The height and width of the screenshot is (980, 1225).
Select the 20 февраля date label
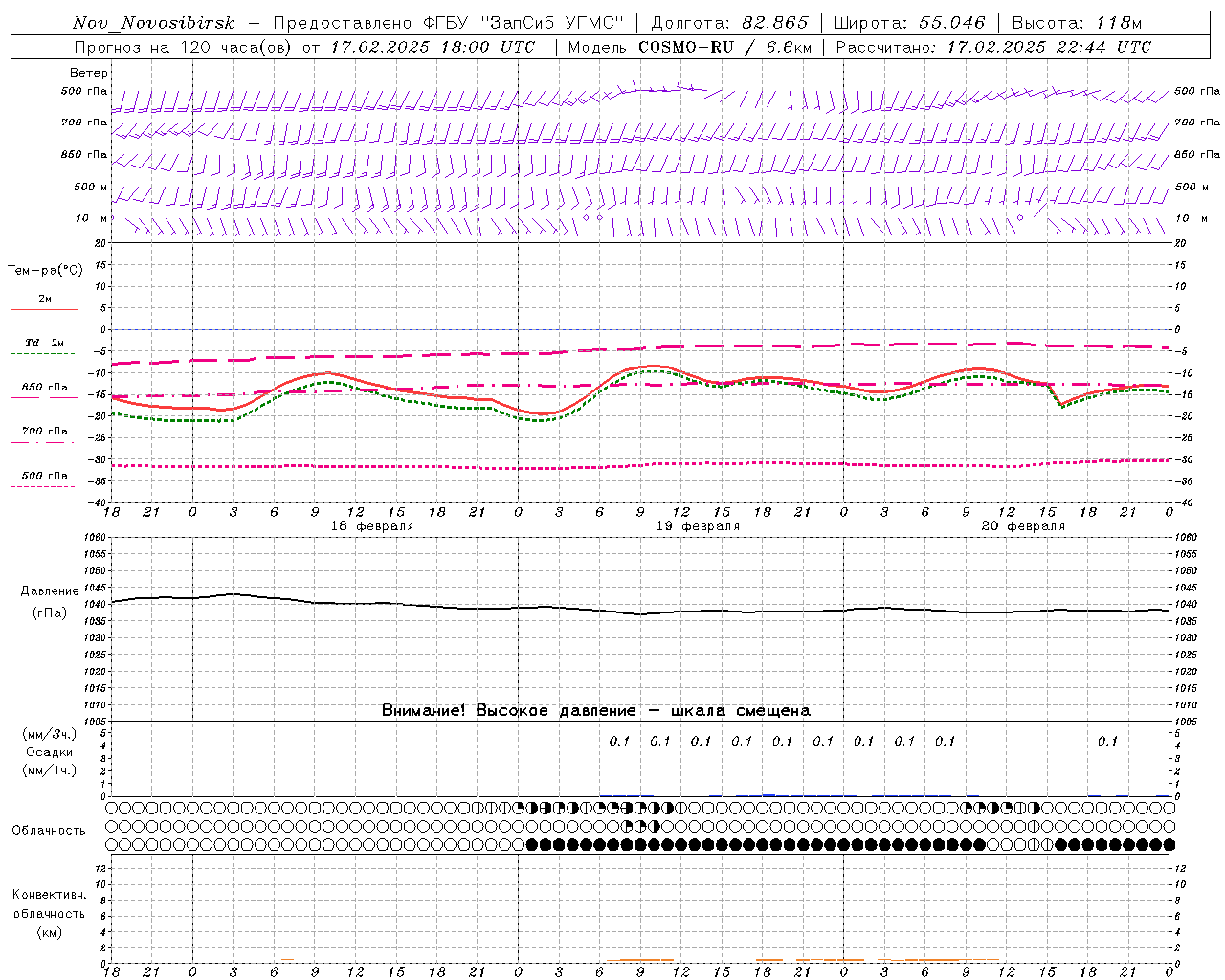[x=1023, y=526]
